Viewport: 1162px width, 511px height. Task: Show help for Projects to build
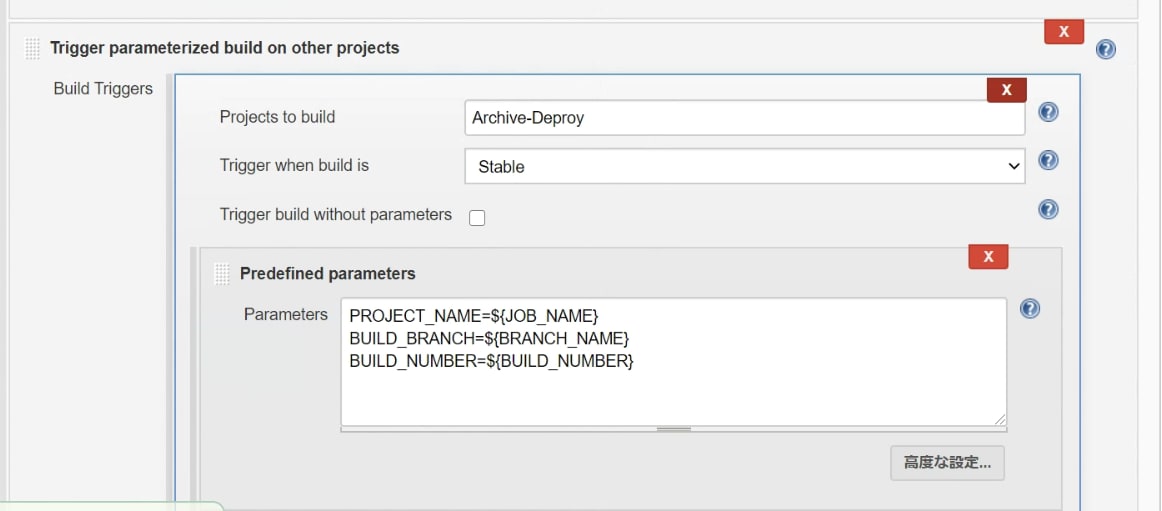[1048, 112]
